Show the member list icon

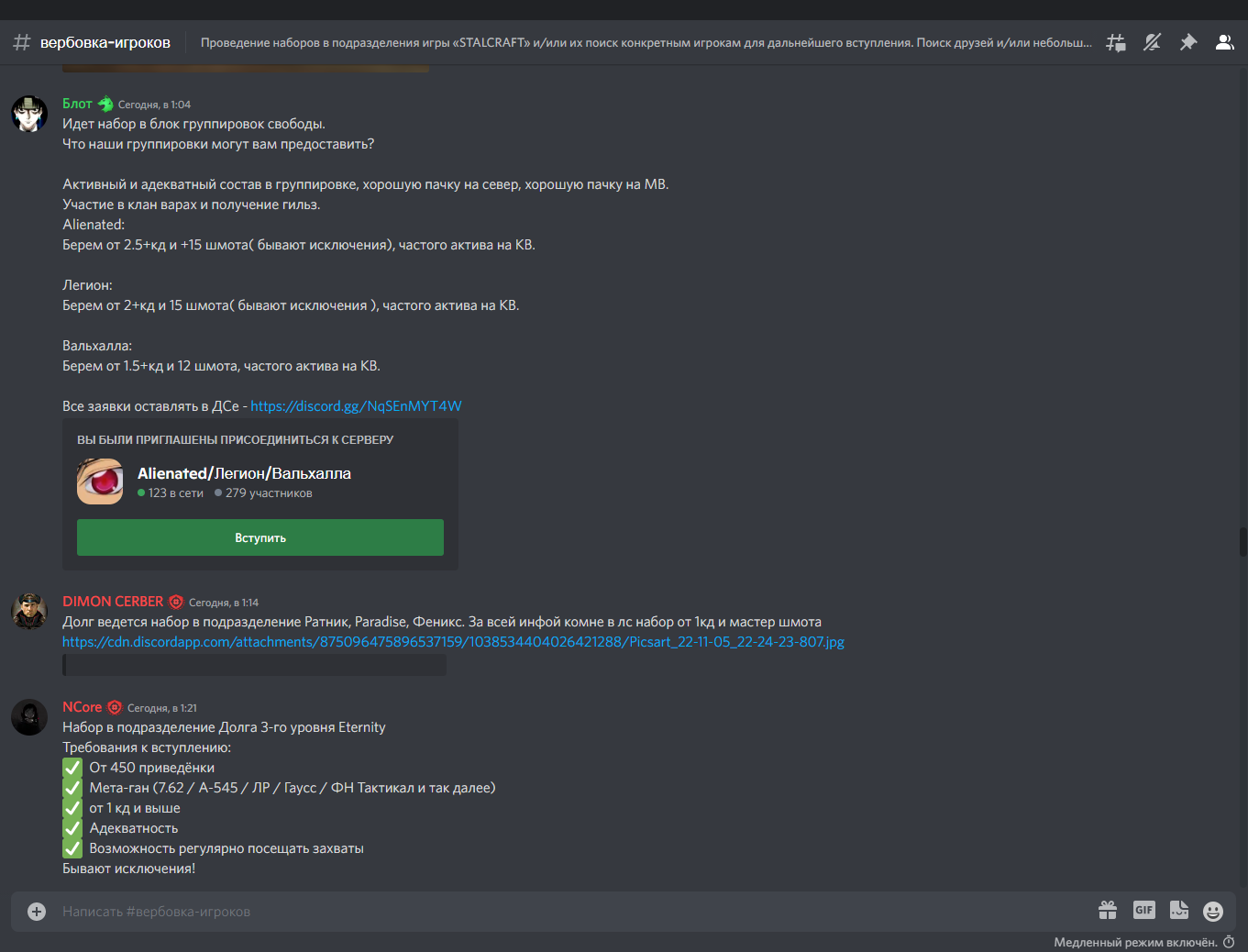click(x=1224, y=42)
